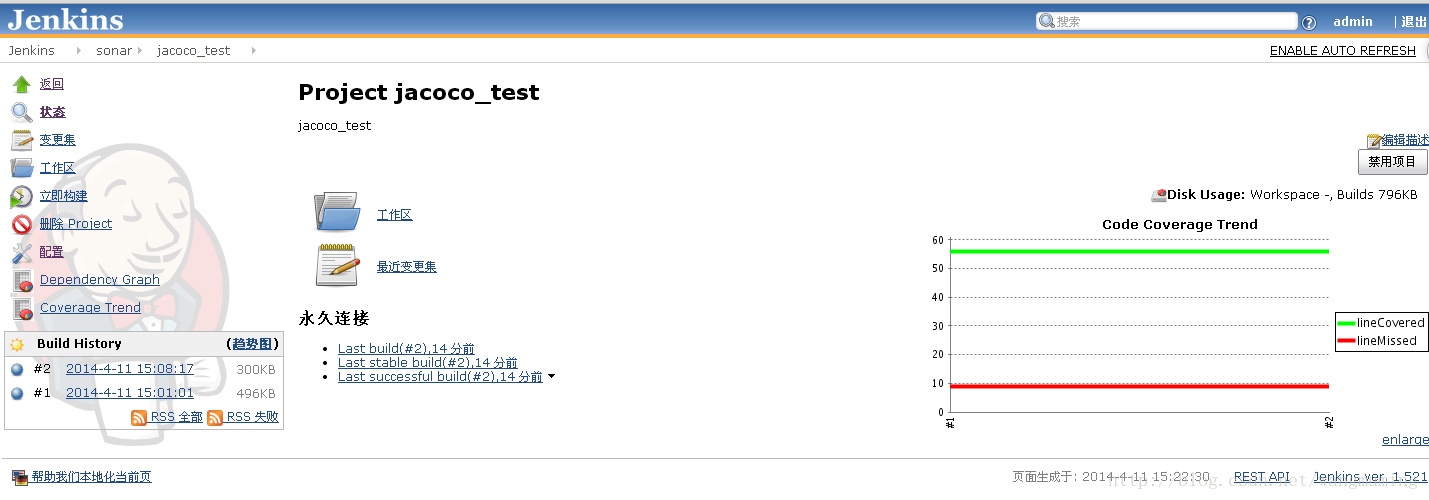1429x500 pixels.
Task: Expand arrow after Jenkins breadcrumb
Action: click(x=78, y=50)
